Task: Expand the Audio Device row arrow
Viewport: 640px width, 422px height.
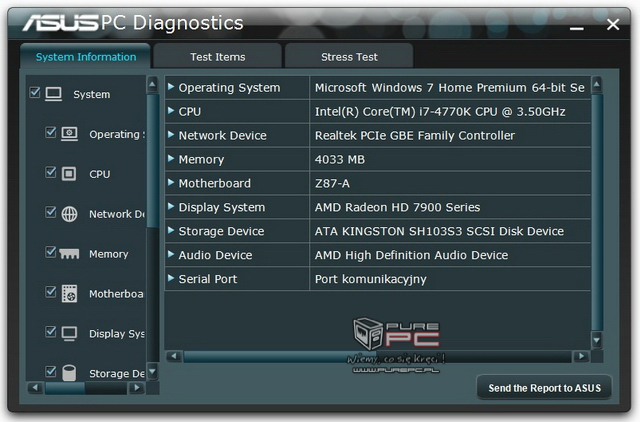Action: (171, 254)
